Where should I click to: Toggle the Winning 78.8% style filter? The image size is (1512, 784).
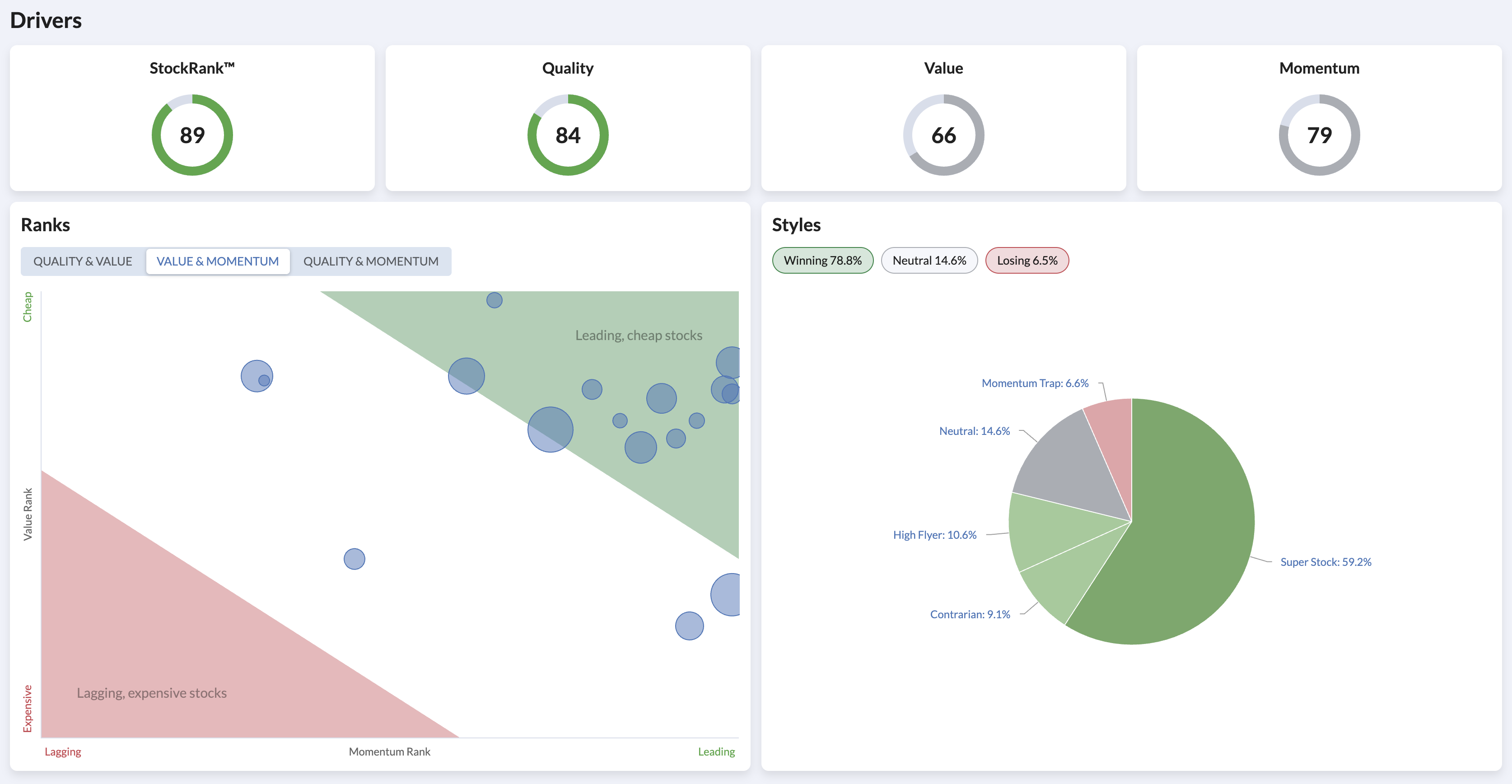click(x=822, y=261)
